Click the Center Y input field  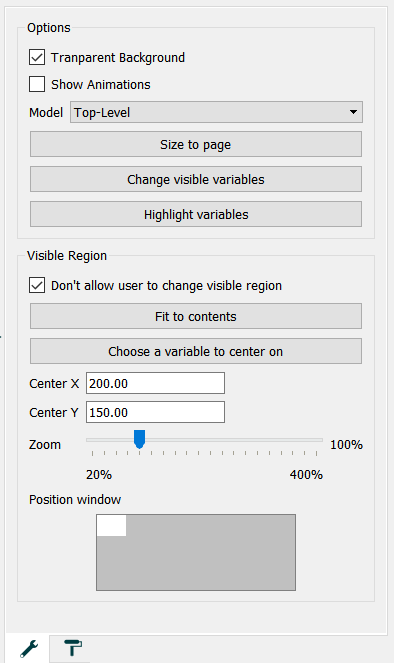155,412
